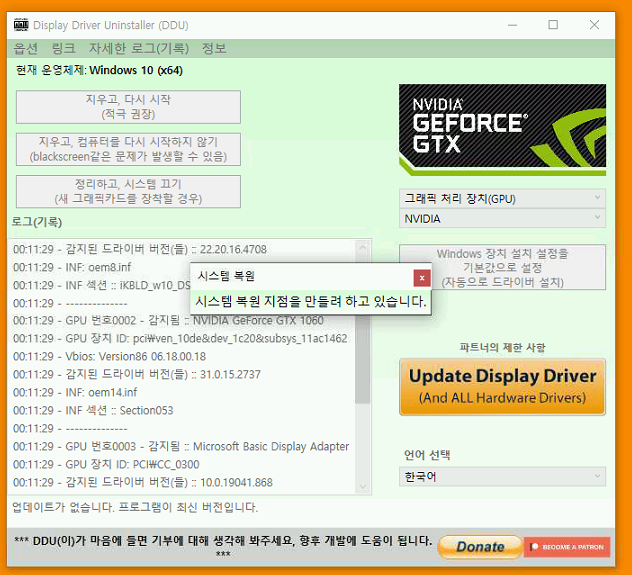
Task: Select log line GPU 장치 ID pci\ven_10de&dev_1c20
Action: pyautogui.click(x=180, y=338)
